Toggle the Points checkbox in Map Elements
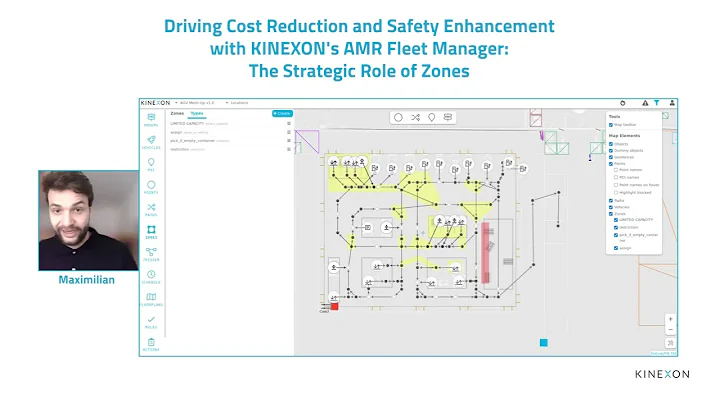This screenshot has width=720, height=404. [611, 163]
